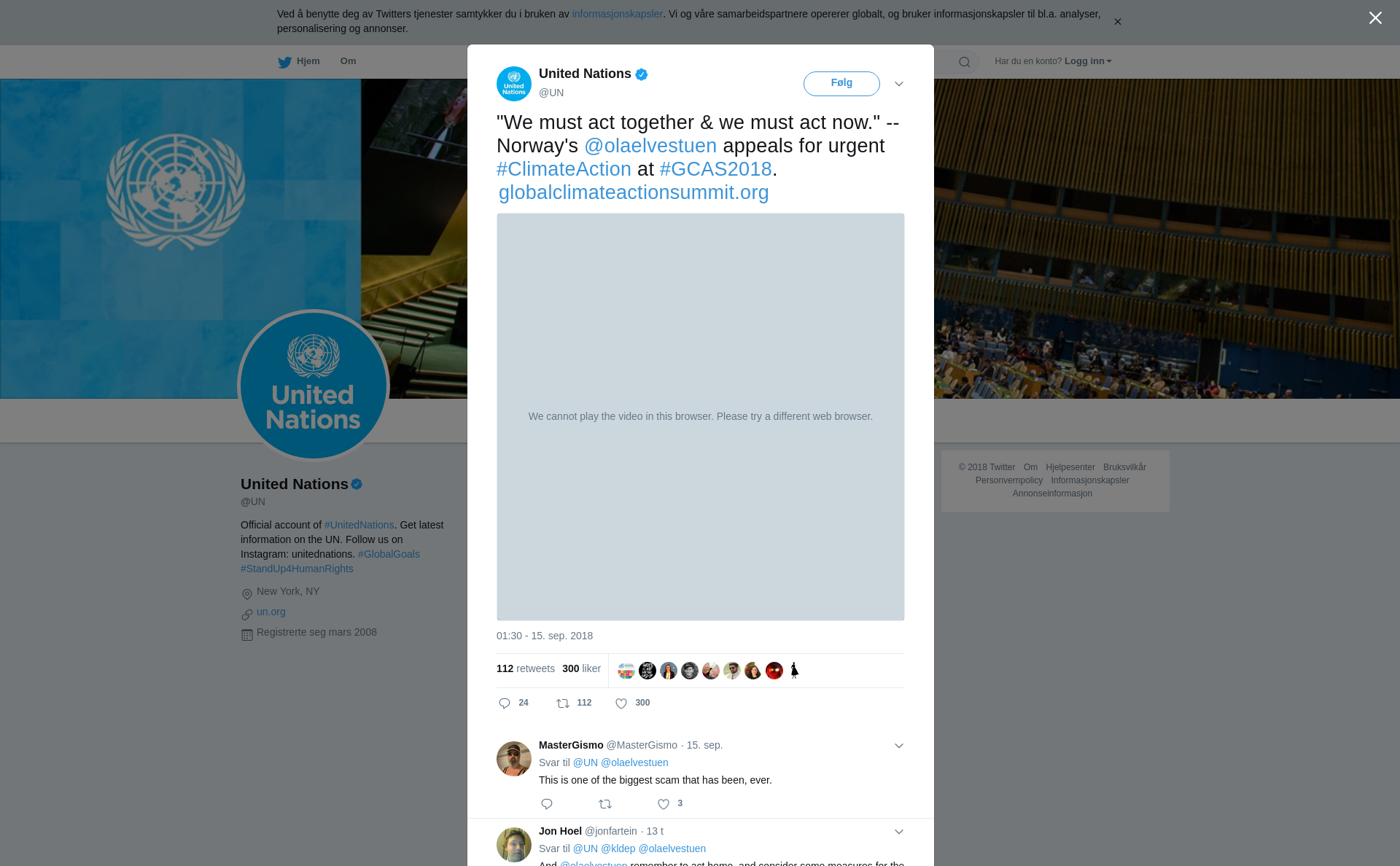This screenshot has width=1400, height=866.
Task: Click the reply icon on UN tweet
Action: coord(505,703)
